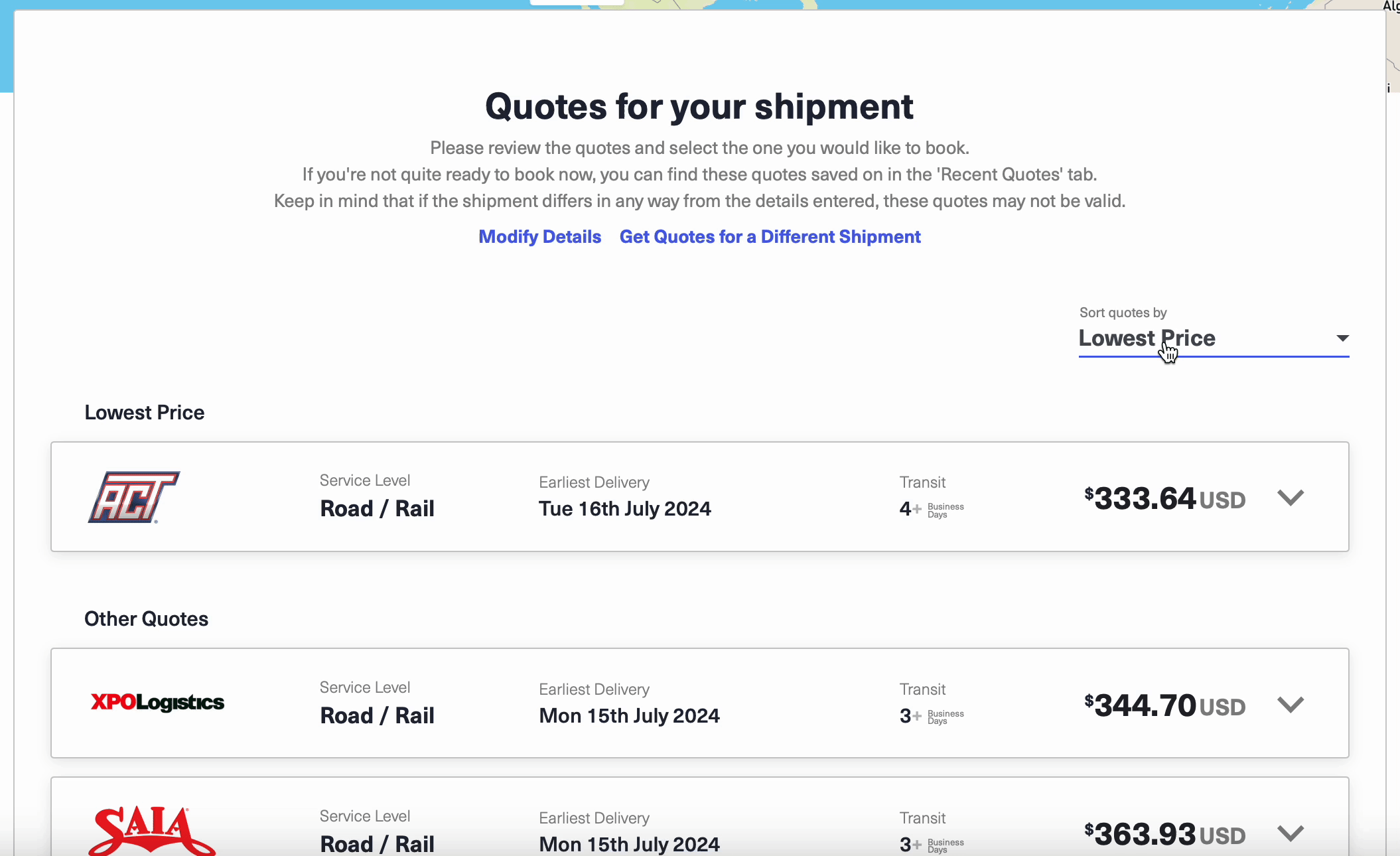This screenshot has height=856, width=1400.
Task: Select the $363.93 USD price
Action: [1164, 834]
